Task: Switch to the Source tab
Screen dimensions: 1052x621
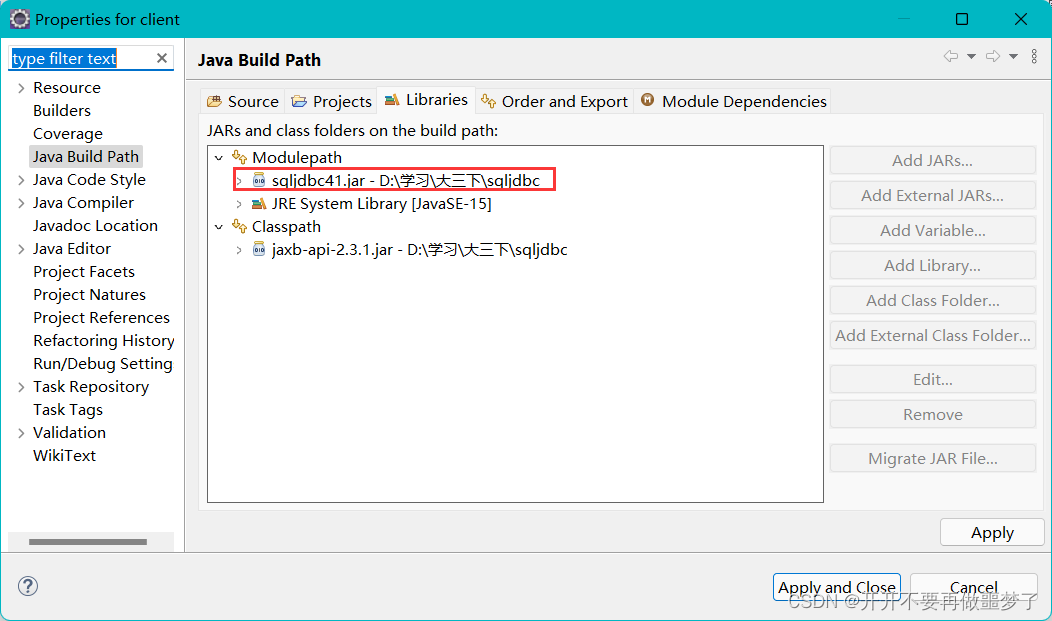Action: coord(242,101)
